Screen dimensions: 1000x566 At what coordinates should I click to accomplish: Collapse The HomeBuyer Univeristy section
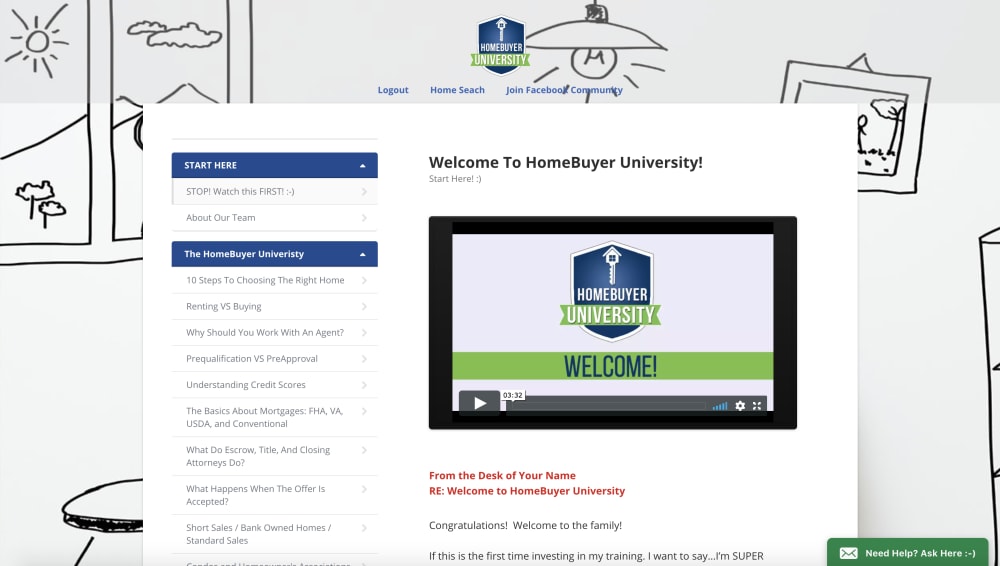[274, 254]
